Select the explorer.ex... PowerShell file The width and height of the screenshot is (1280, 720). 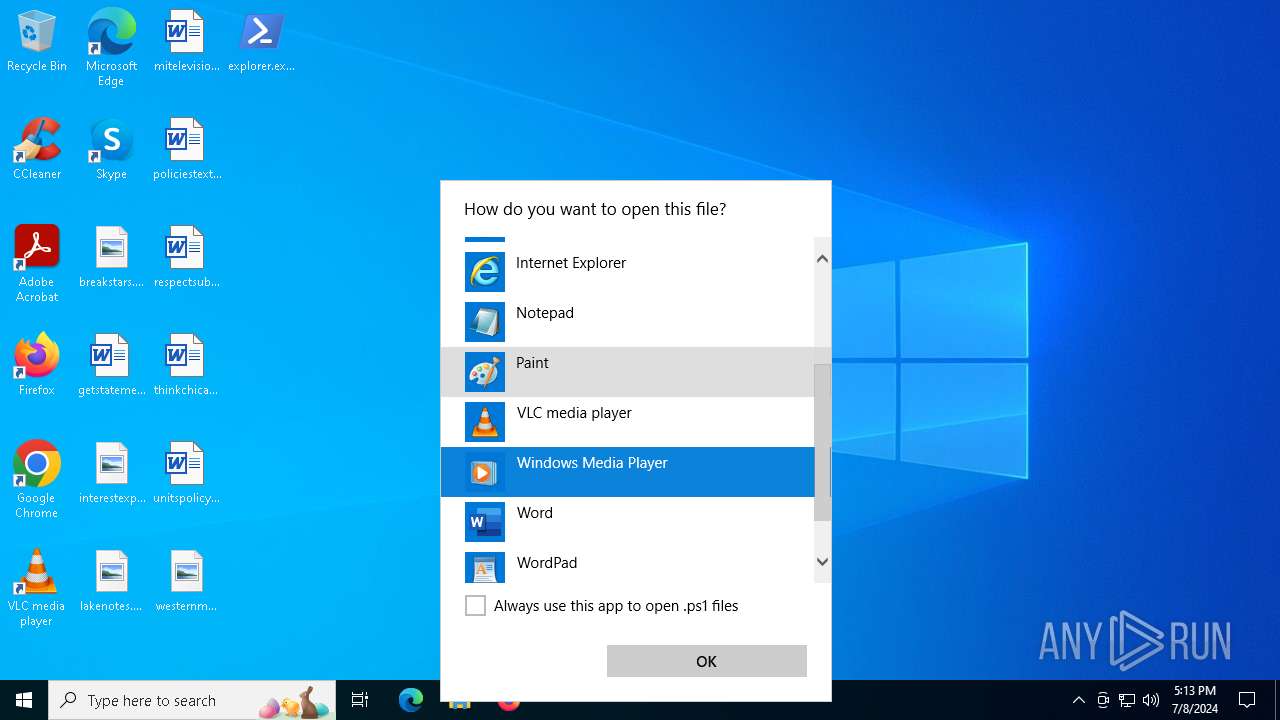point(261,42)
